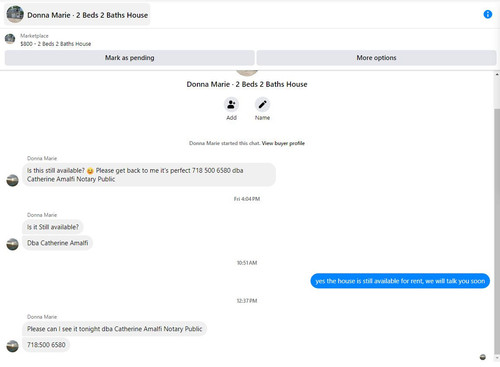Viewport: 500px width, 367px height.
Task: Select the 'Dba Catherine Amalfi' message bubble
Action: 58,243
